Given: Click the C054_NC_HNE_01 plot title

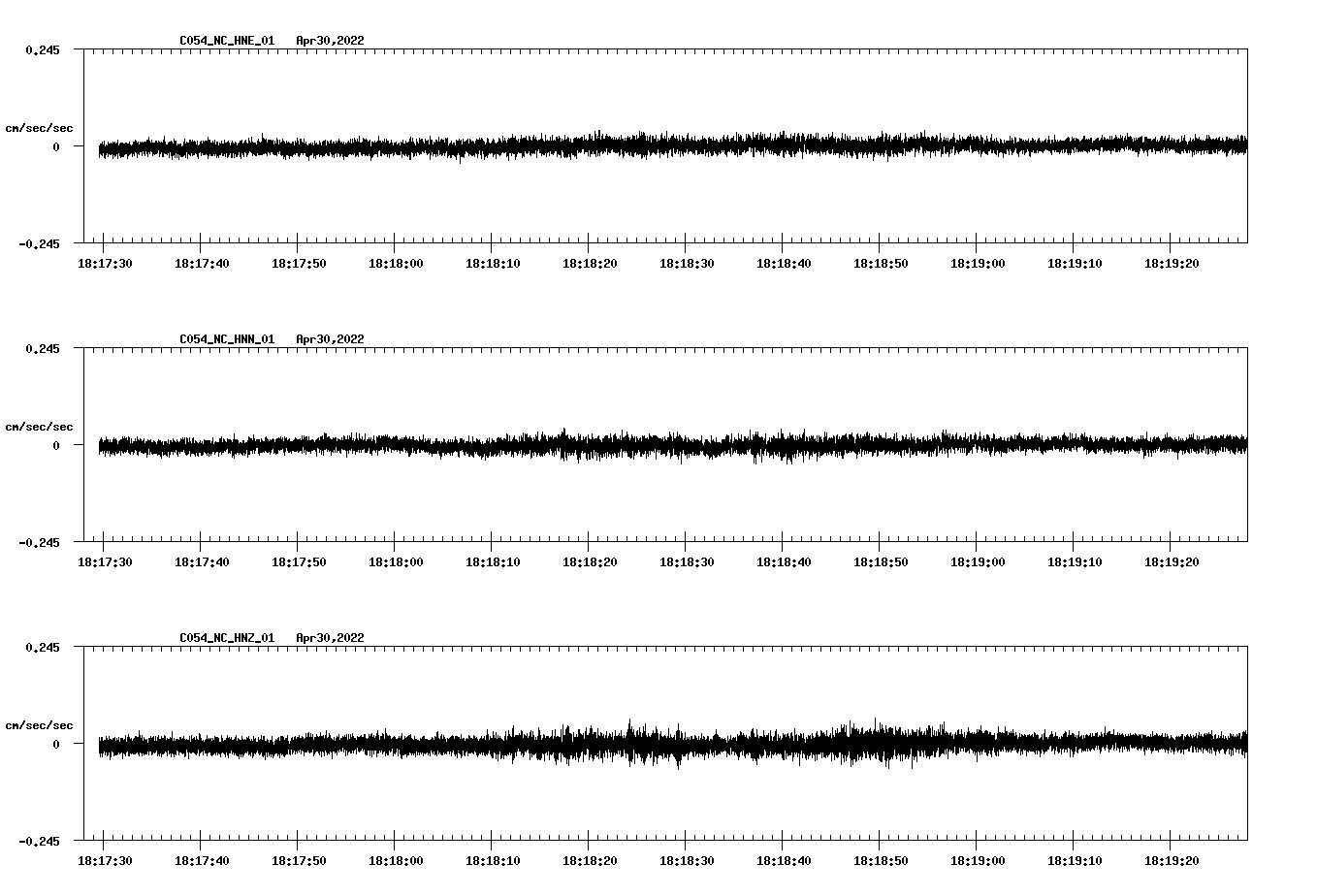Looking at the screenshot, I should click(227, 41).
